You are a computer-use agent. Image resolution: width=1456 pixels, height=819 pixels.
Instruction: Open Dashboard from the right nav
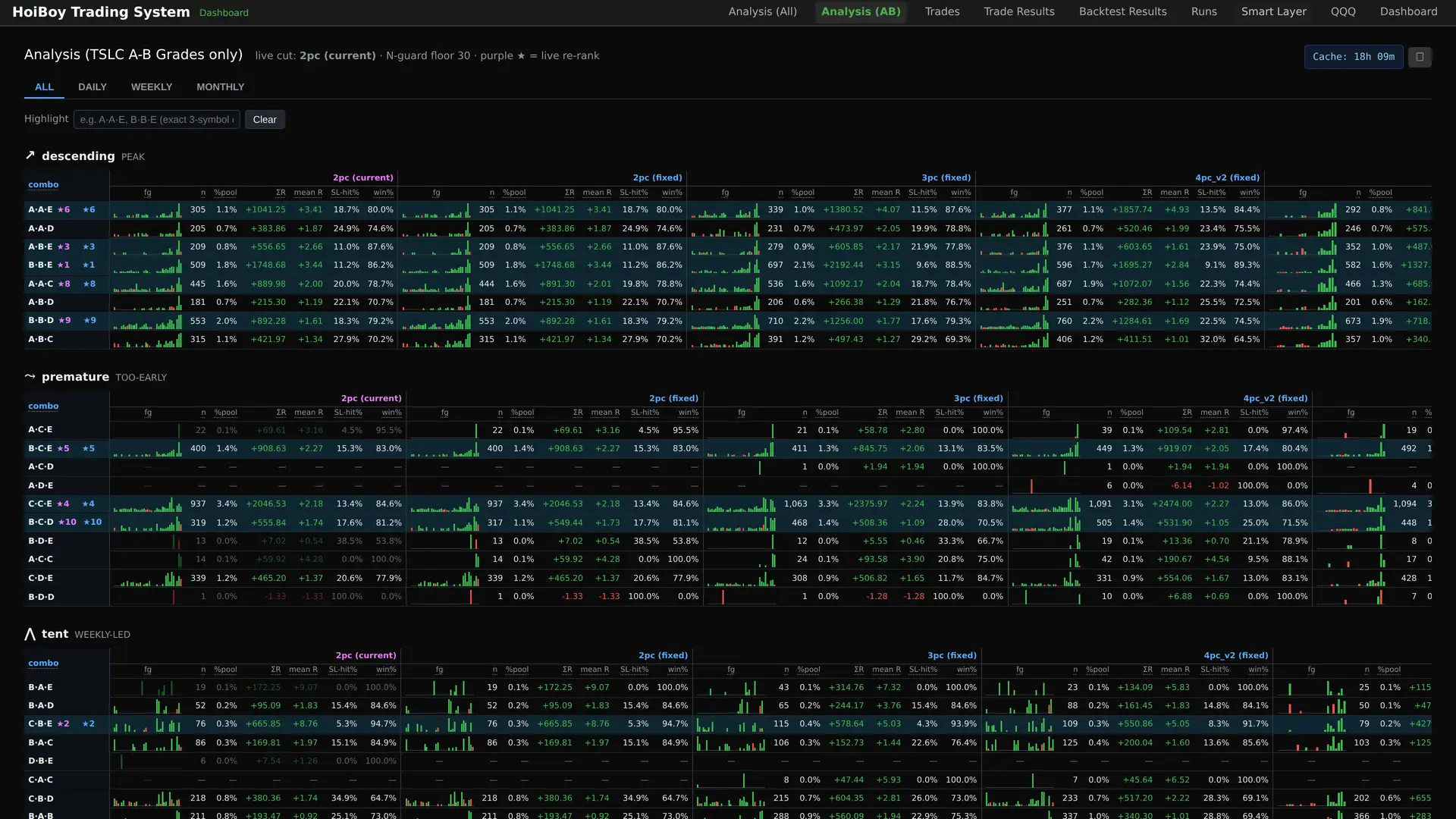point(1408,11)
